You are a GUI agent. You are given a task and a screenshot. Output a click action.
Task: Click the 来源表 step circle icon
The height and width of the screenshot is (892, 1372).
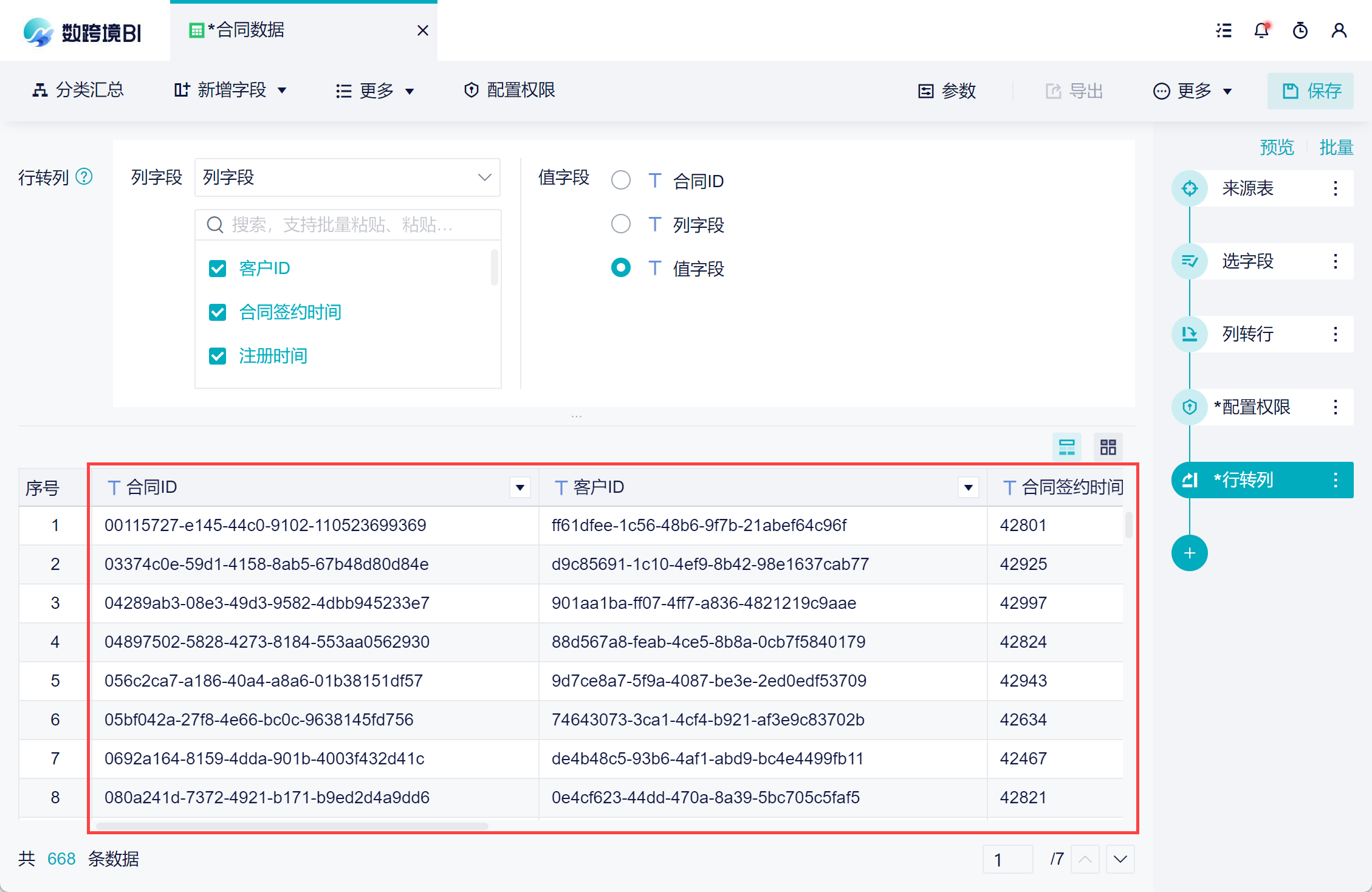click(1190, 188)
